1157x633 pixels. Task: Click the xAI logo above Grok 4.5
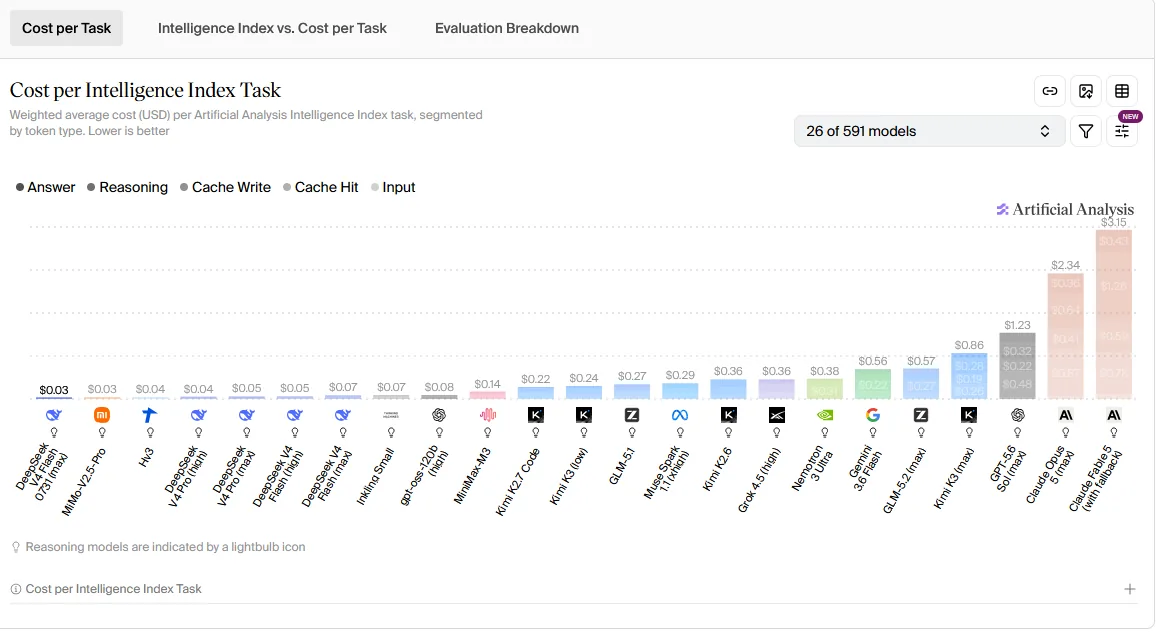pos(776,415)
